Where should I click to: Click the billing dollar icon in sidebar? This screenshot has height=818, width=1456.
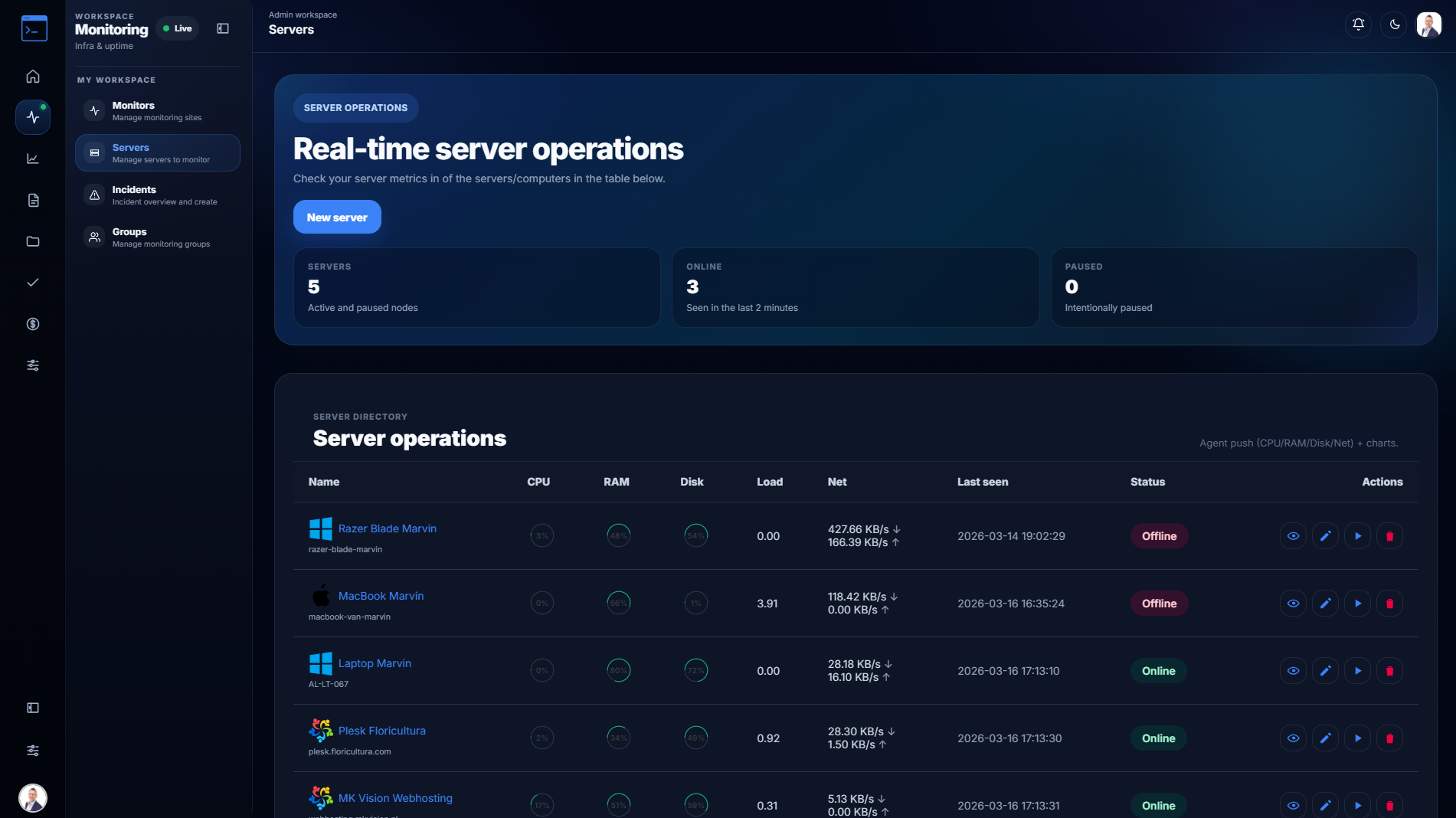(33, 323)
